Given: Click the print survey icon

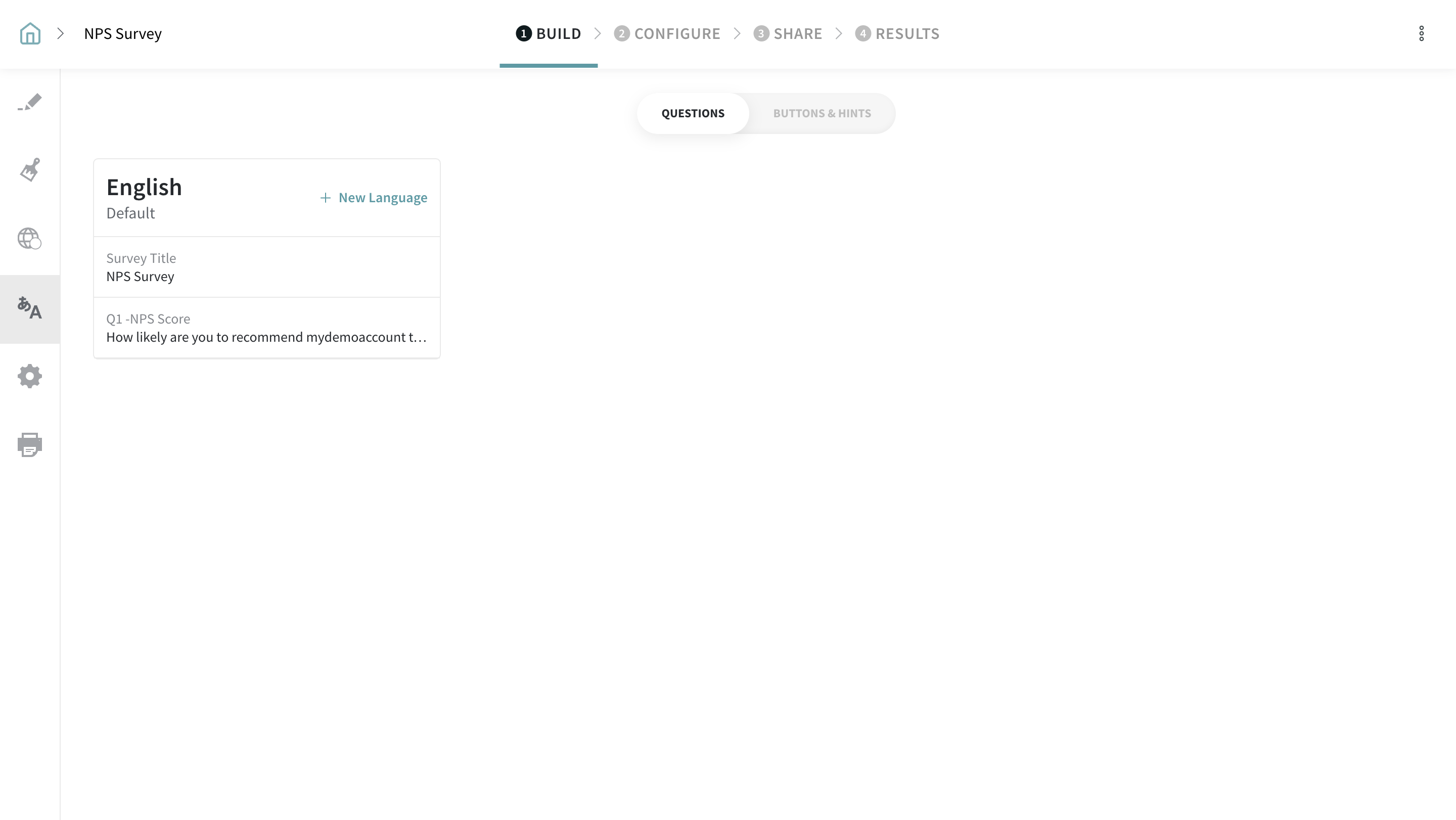Looking at the screenshot, I should (30, 445).
